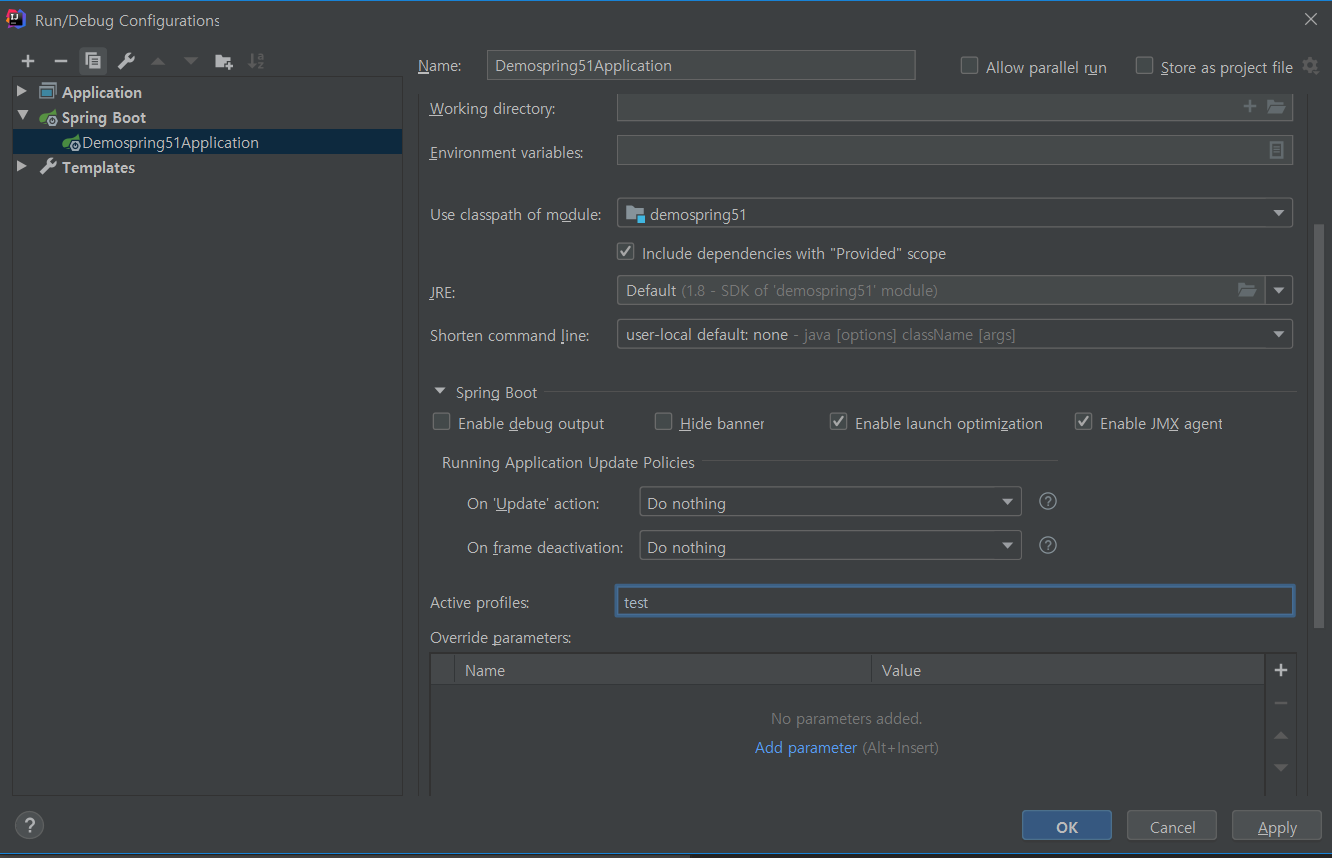Remove override parameter with the minus icon
This screenshot has width=1332, height=858.
click(x=1281, y=703)
